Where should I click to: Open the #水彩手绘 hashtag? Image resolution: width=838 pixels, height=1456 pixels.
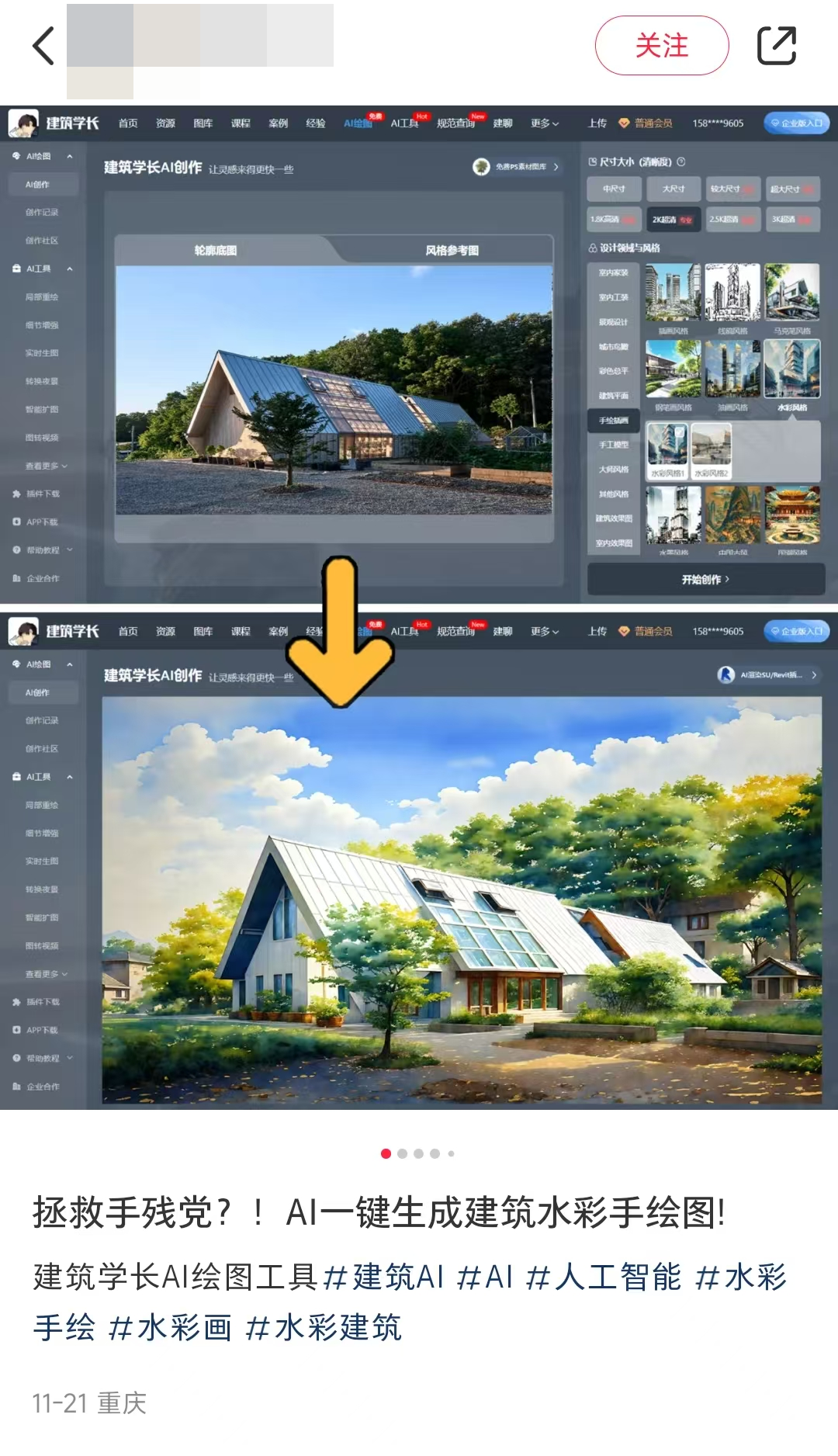742,1277
